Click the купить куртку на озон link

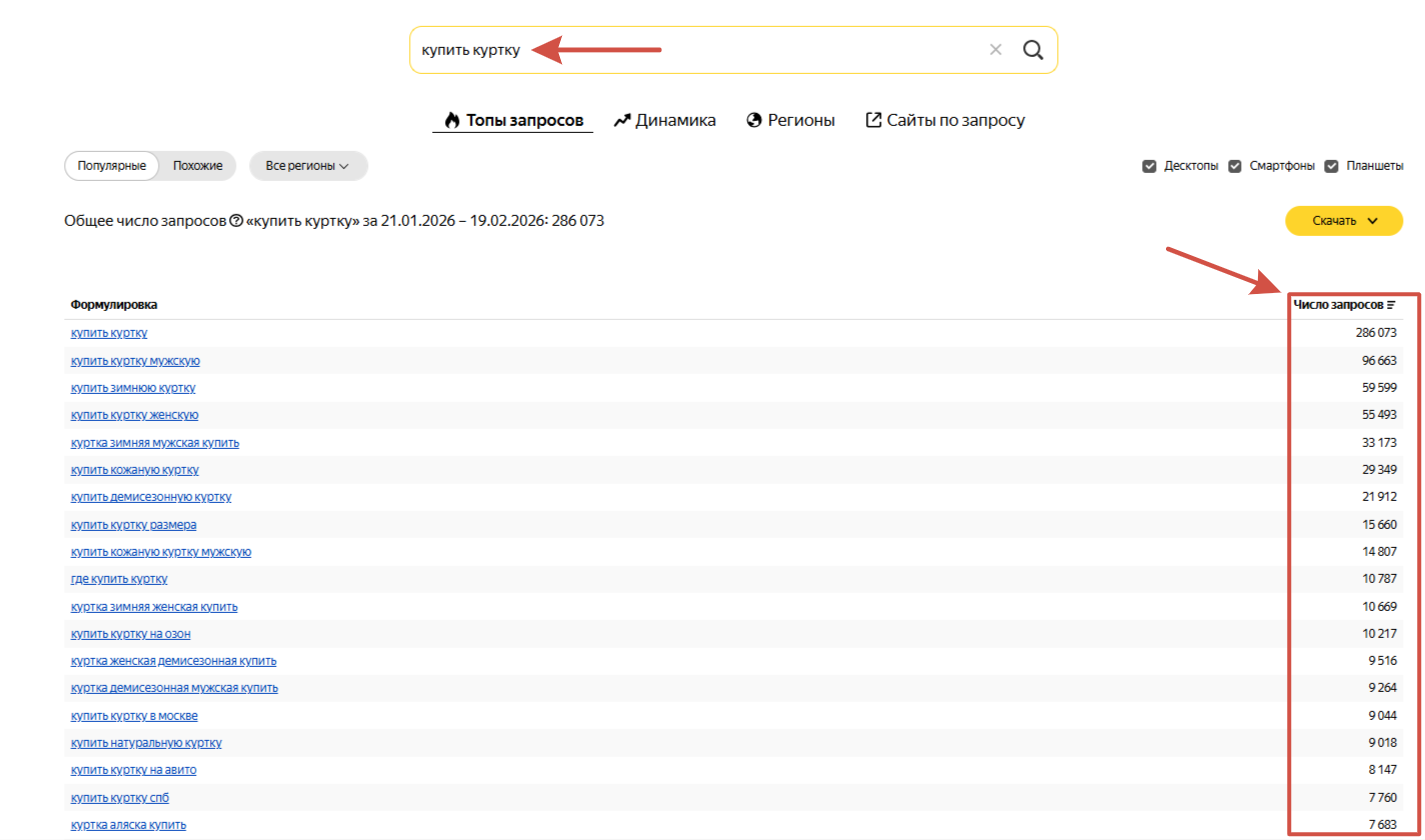point(130,634)
